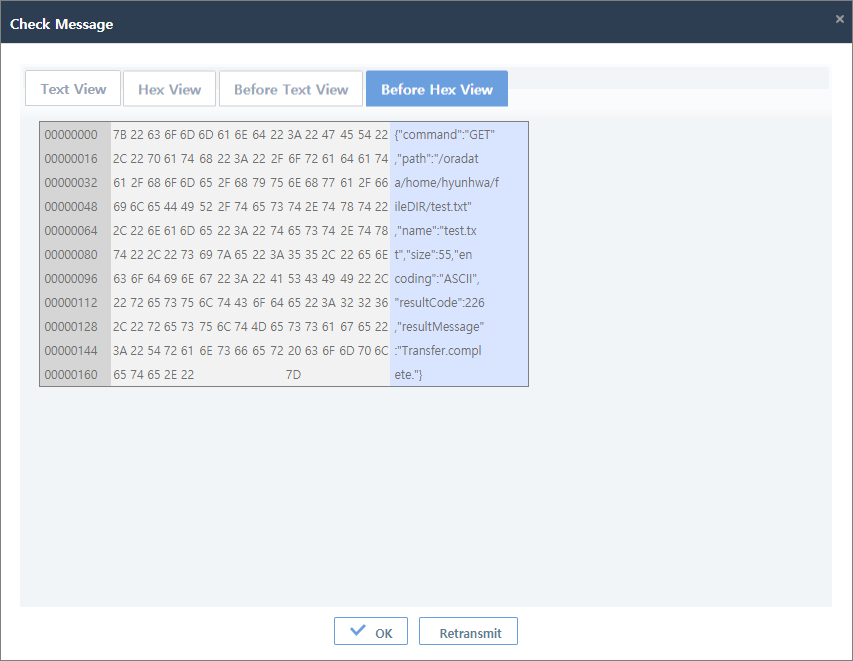The width and height of the screenshot is (853, 661).
Task: Select offset row 00000160
Action: click(71, 374)
